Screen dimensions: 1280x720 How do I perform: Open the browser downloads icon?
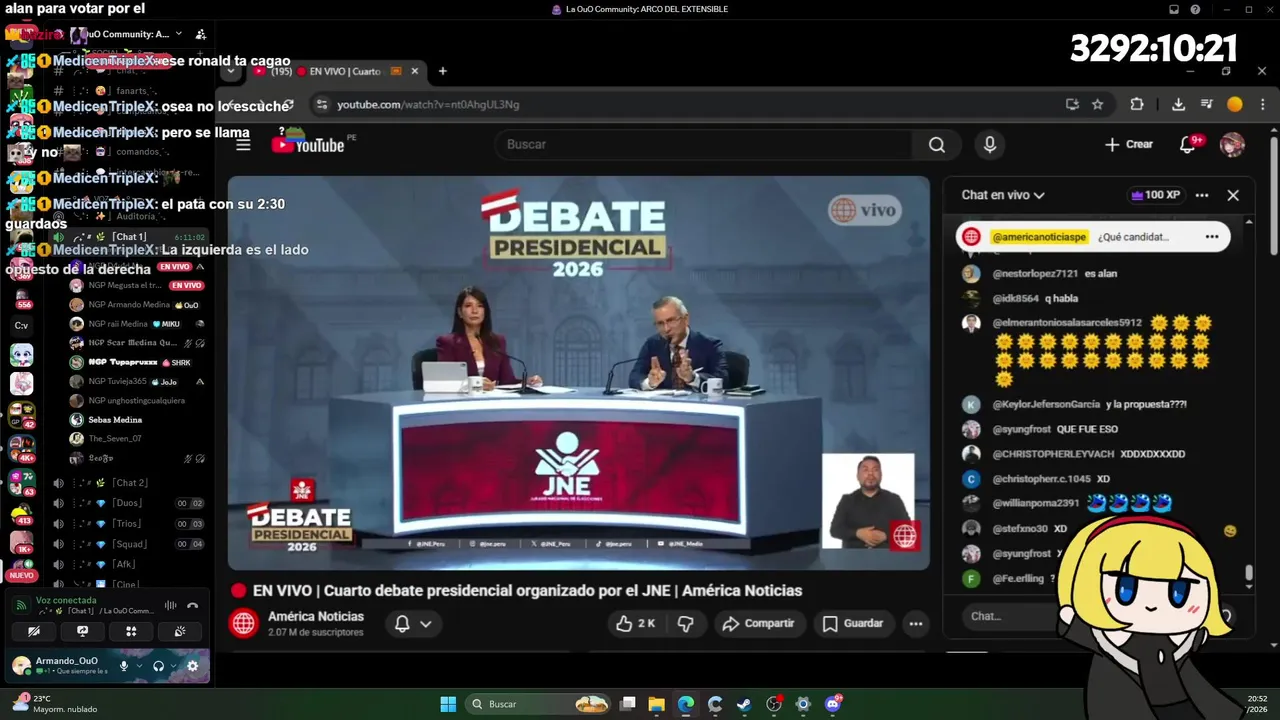1178,104
